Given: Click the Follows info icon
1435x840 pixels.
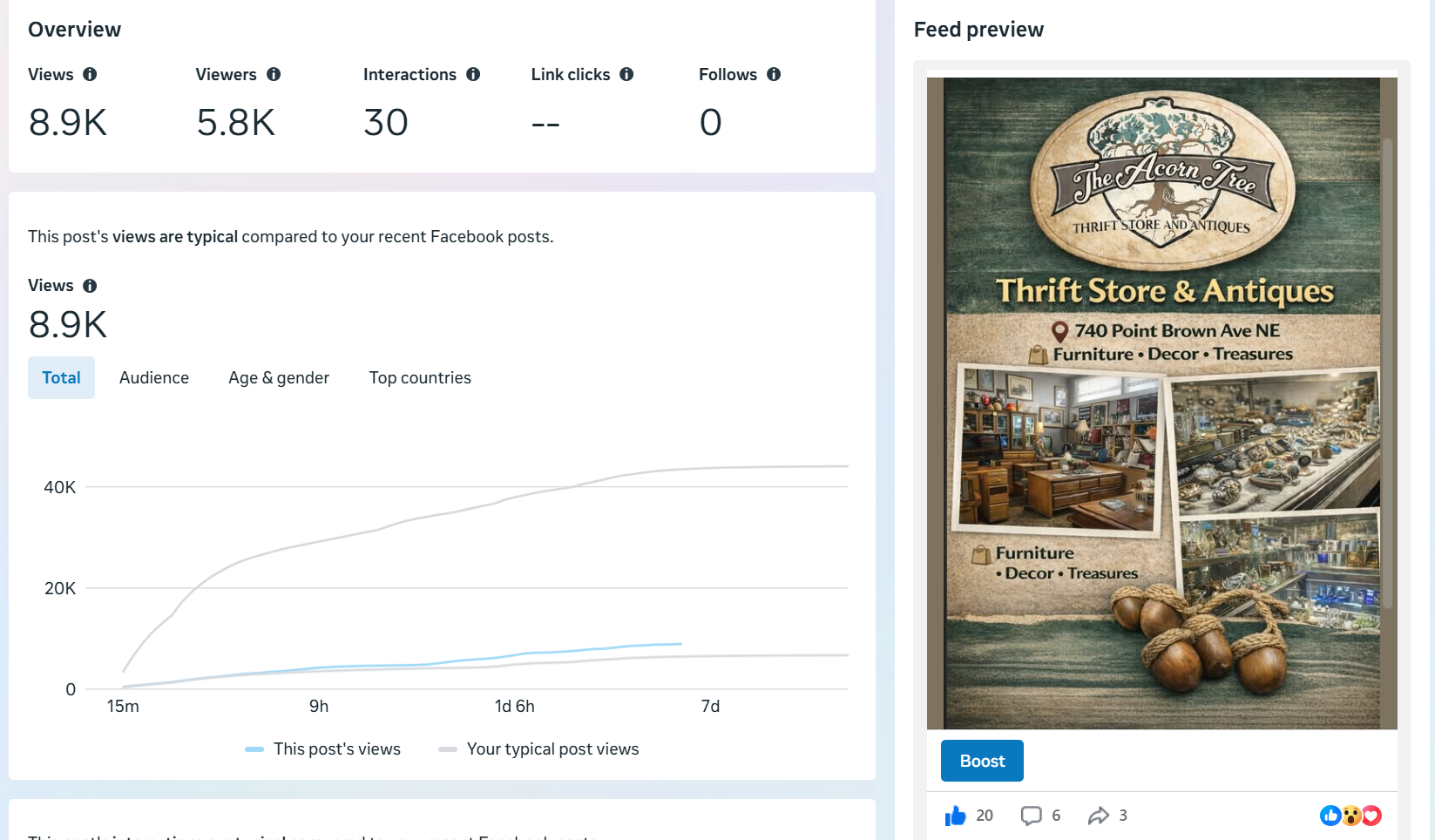Looking at the screenshot, I should 774,75.
